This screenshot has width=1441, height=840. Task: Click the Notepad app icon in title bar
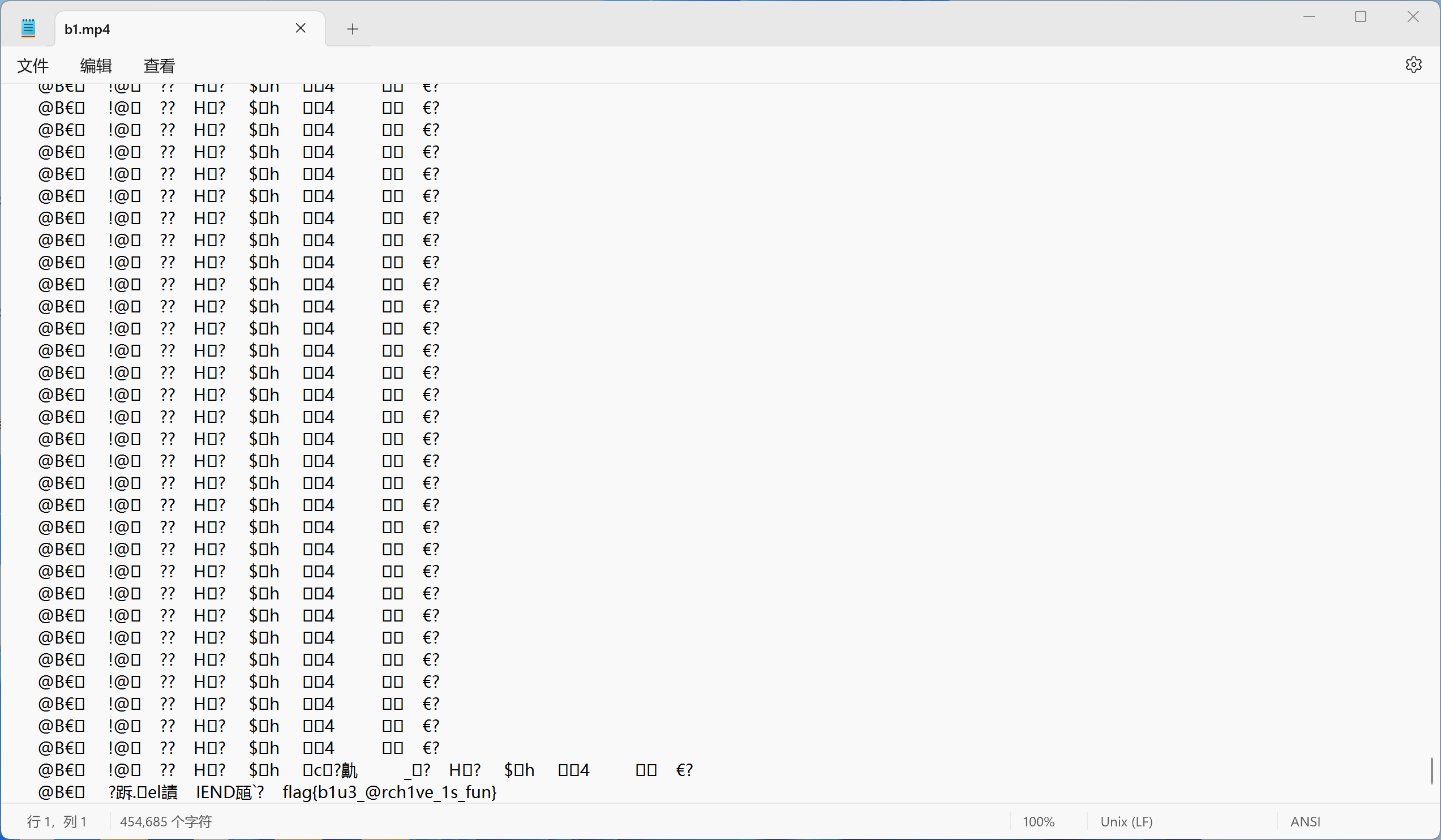(x=28, y=28)
